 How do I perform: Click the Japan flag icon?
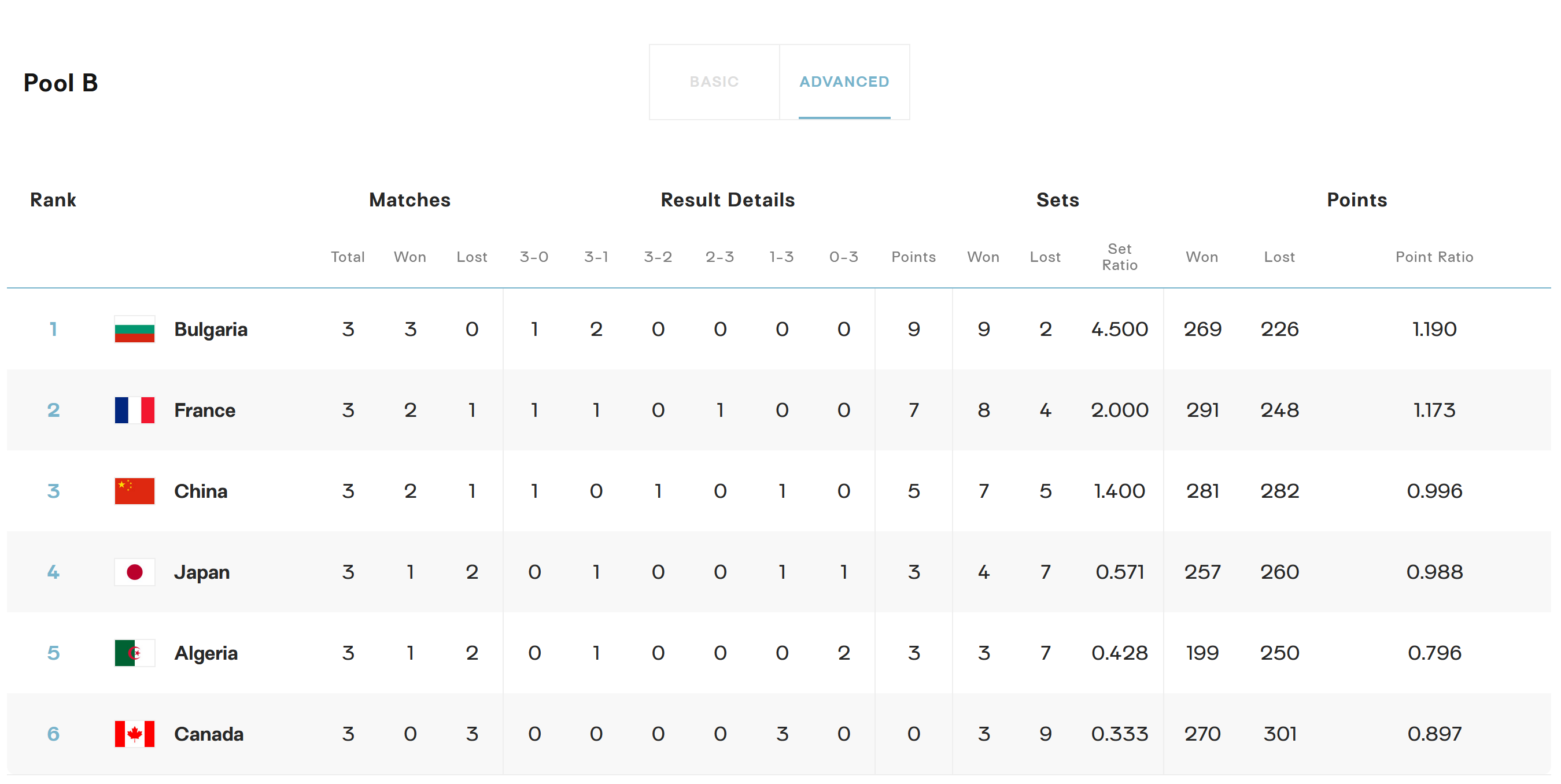pyautogui.click(x=135, y=572)
